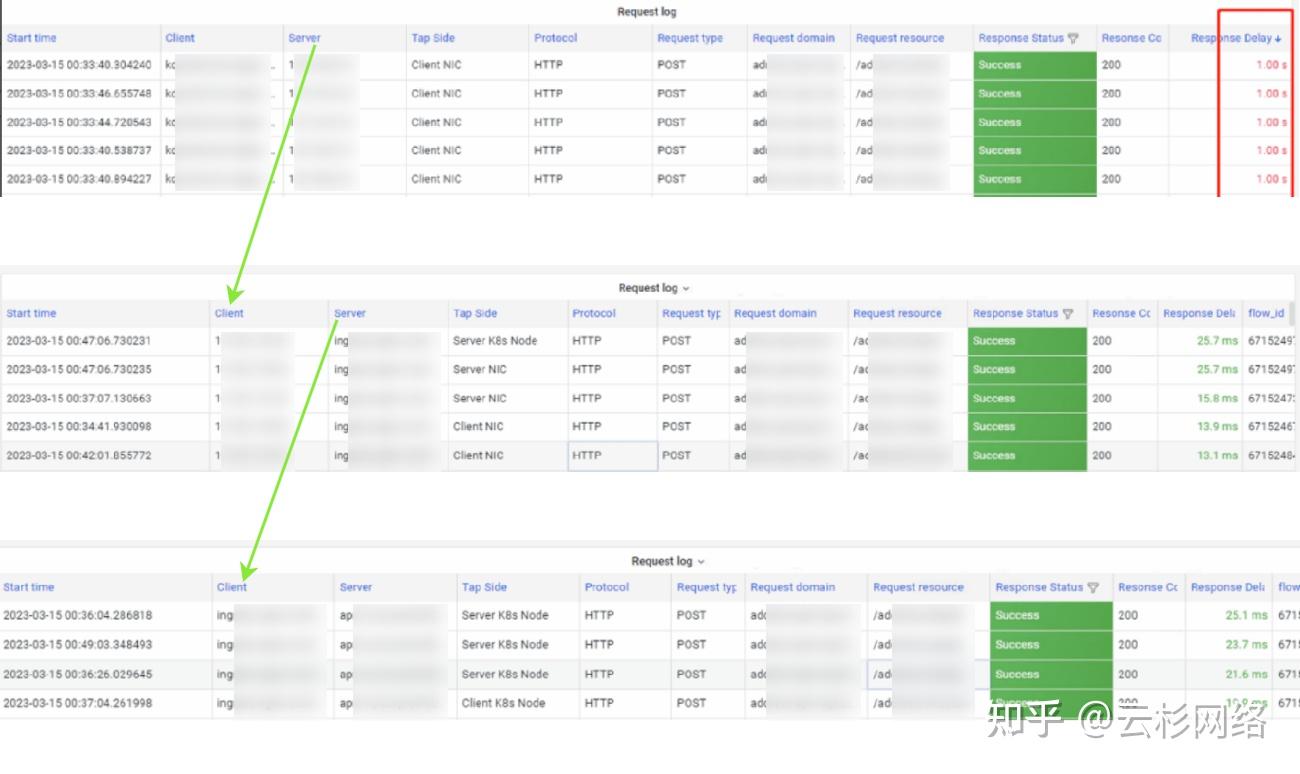Click the 21.6 ms response delay value

pos(1246,674)
